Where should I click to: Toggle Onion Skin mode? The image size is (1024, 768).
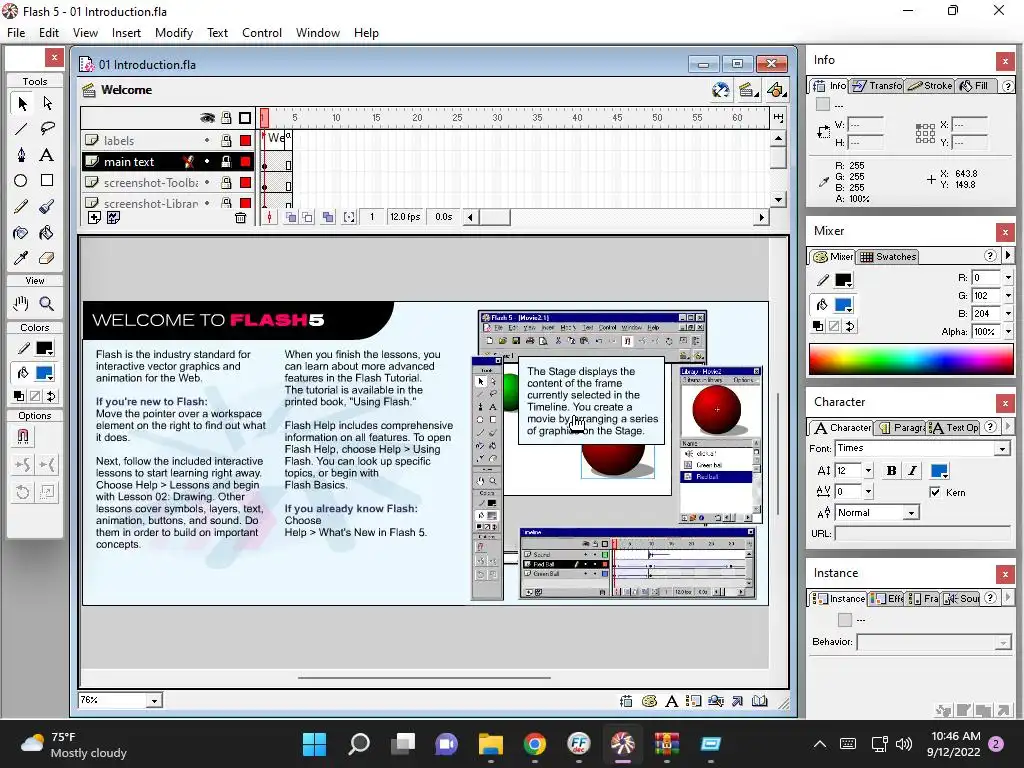pyautogui.click(x=291, y=217)
